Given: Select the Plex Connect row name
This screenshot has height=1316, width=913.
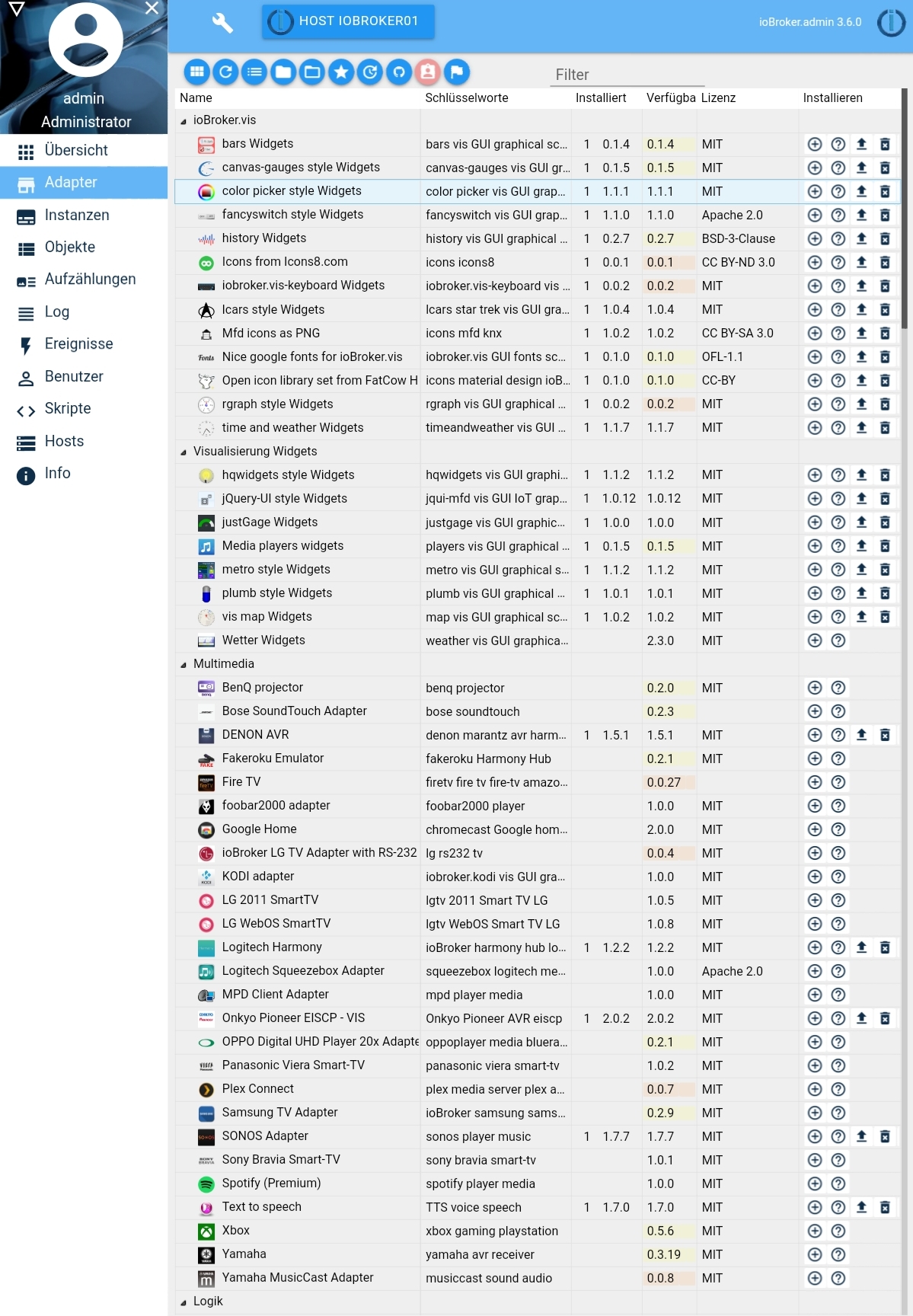Looking at the screenshot, I should tap(257, 1089).
